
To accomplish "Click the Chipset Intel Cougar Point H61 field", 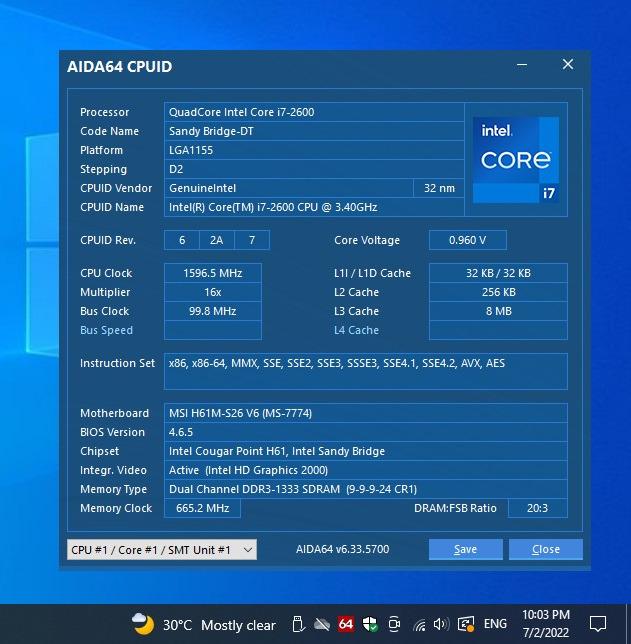I will [366, 451].
